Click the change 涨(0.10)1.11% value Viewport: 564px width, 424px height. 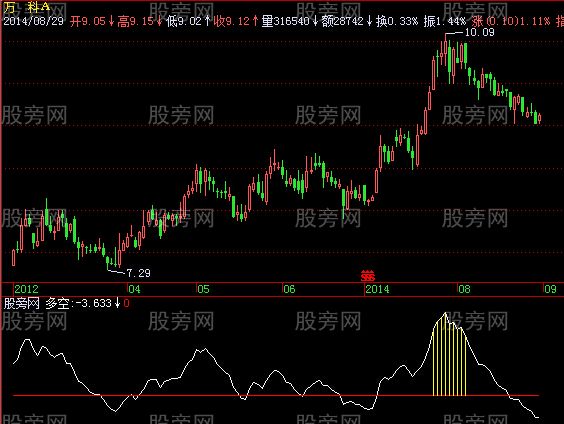[511, 21]
